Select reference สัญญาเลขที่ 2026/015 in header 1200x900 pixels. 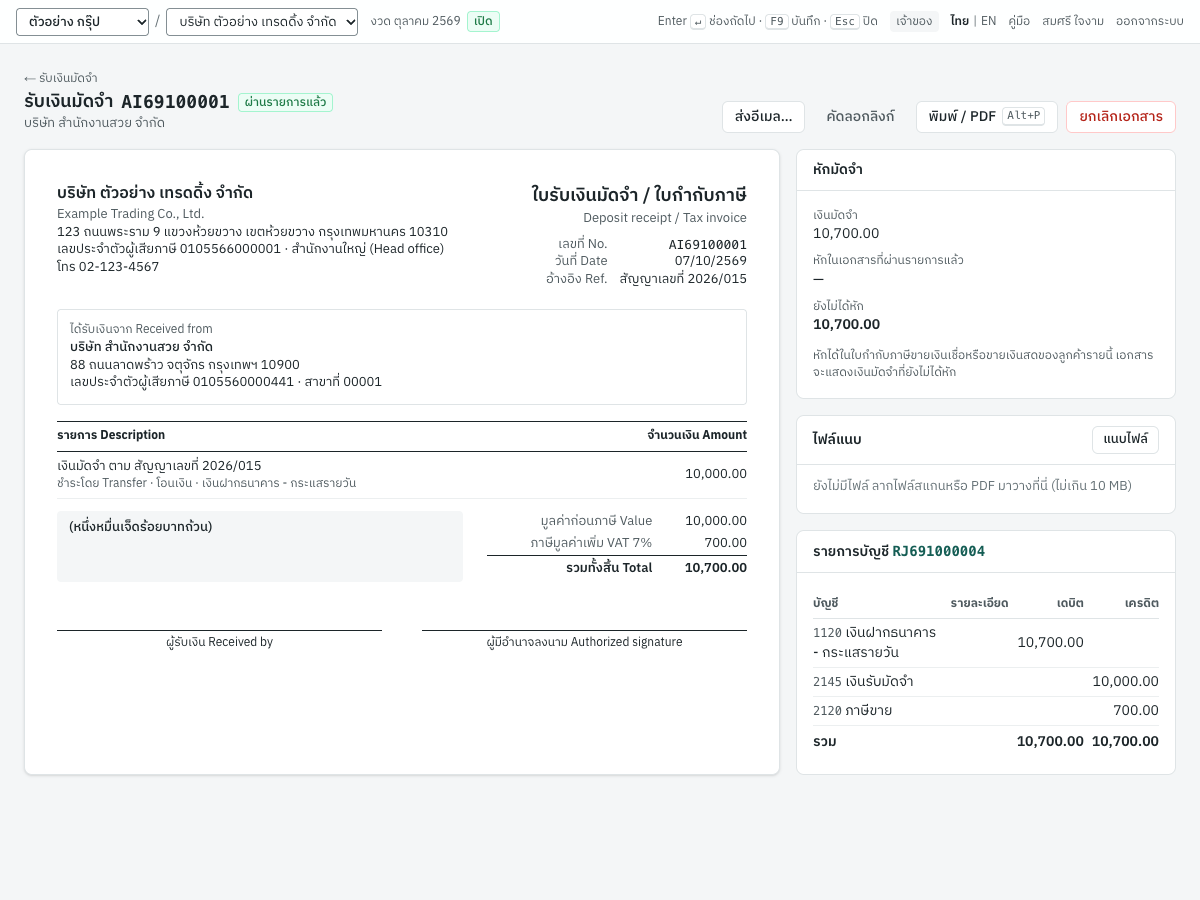pyautogui.click(x=683, y=279)
